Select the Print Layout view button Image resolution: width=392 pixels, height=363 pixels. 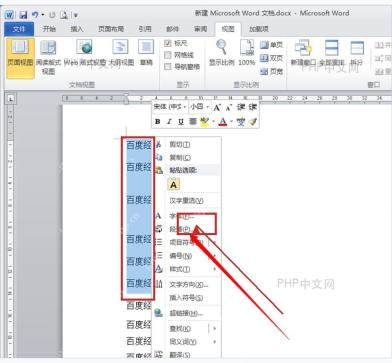20,58
